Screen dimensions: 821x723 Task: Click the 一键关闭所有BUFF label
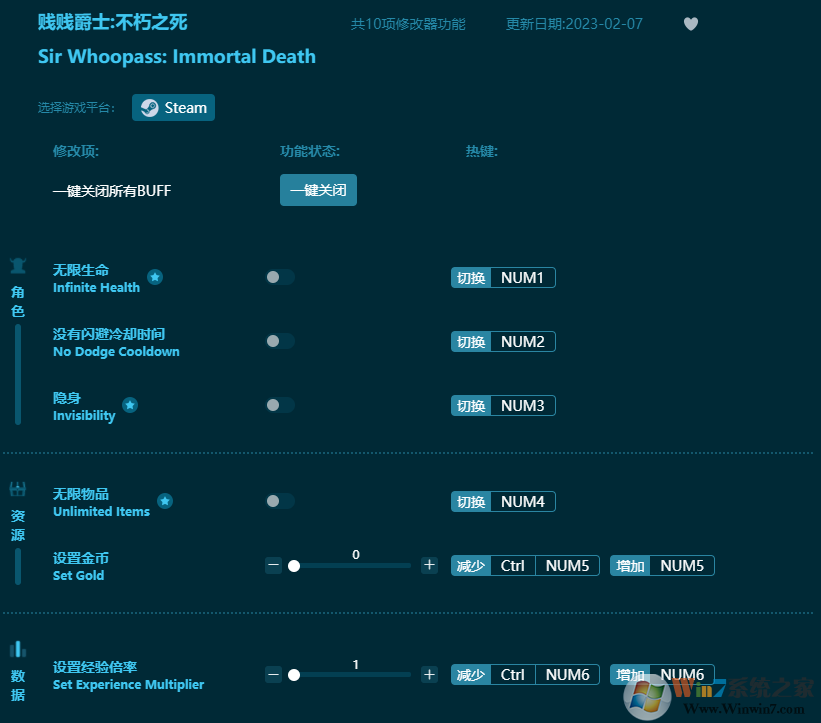112,191
